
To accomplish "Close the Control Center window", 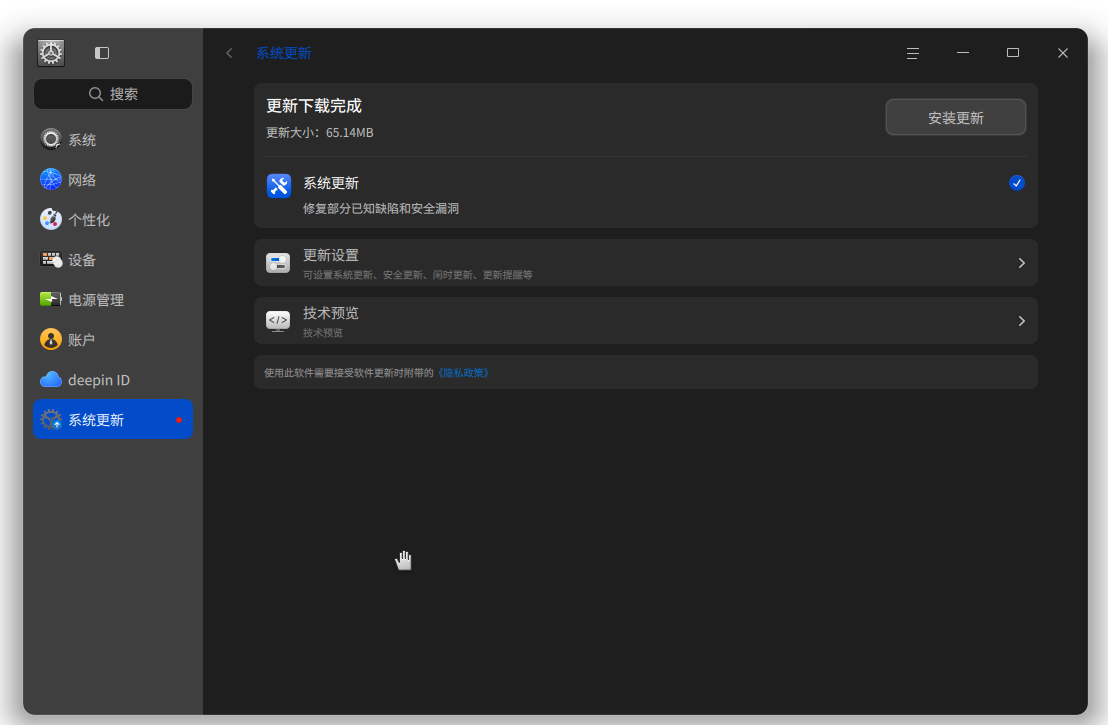I will (x=1063, y=53).
